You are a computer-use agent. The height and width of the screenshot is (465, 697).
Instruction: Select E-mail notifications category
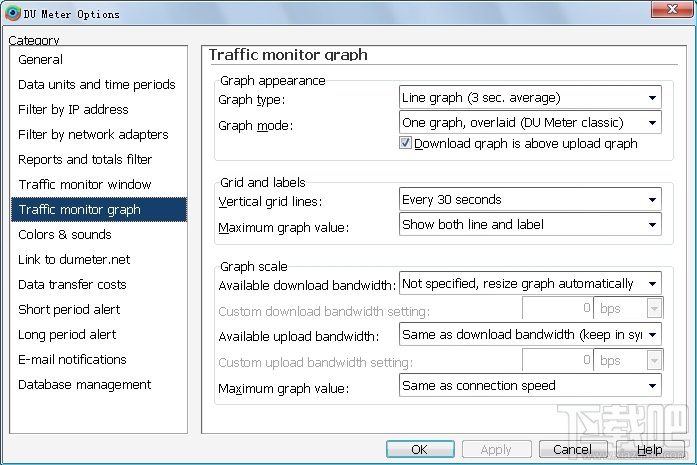point(72,360)
